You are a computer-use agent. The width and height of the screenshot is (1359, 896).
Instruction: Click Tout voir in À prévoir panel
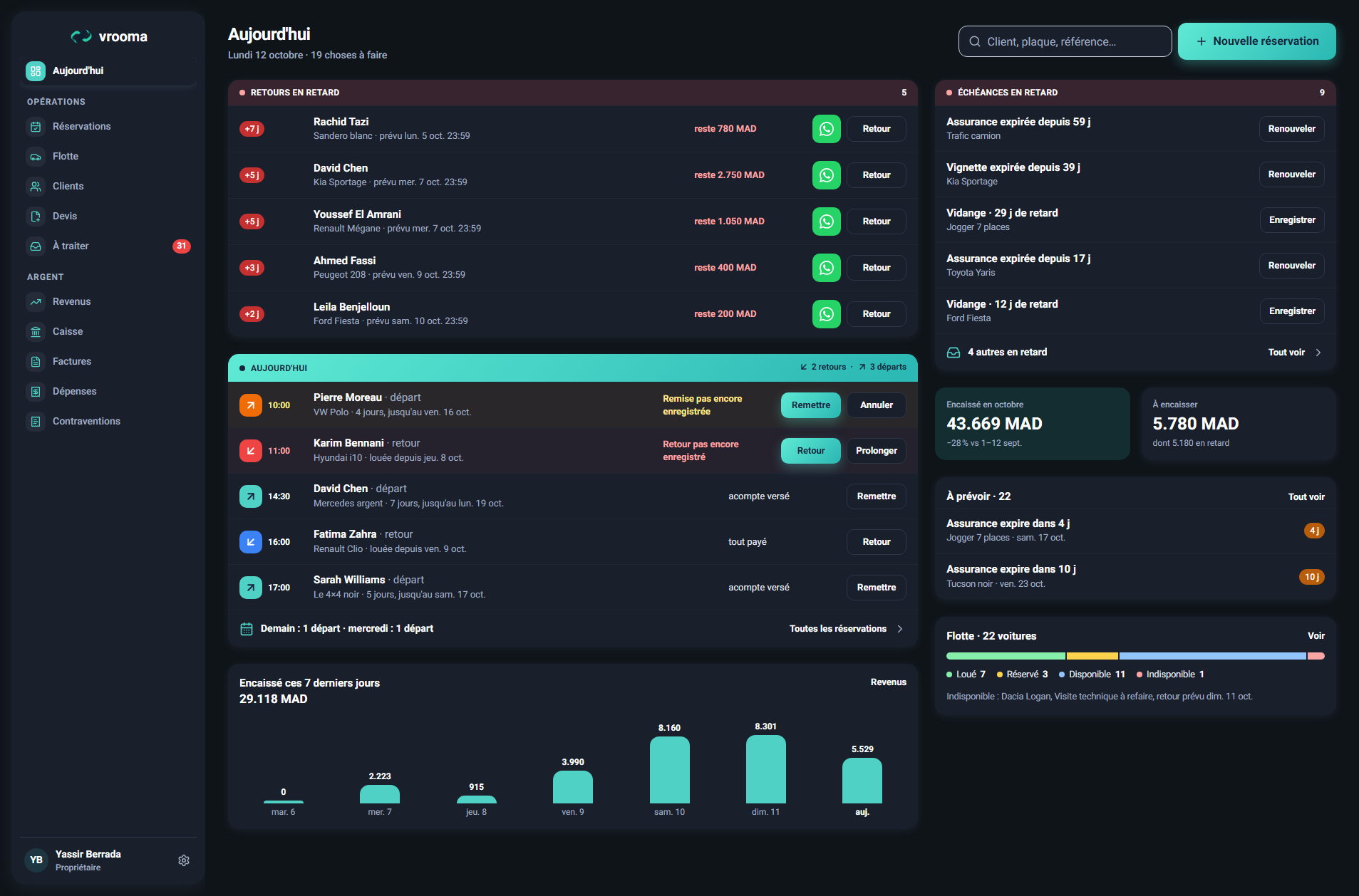1306,497
